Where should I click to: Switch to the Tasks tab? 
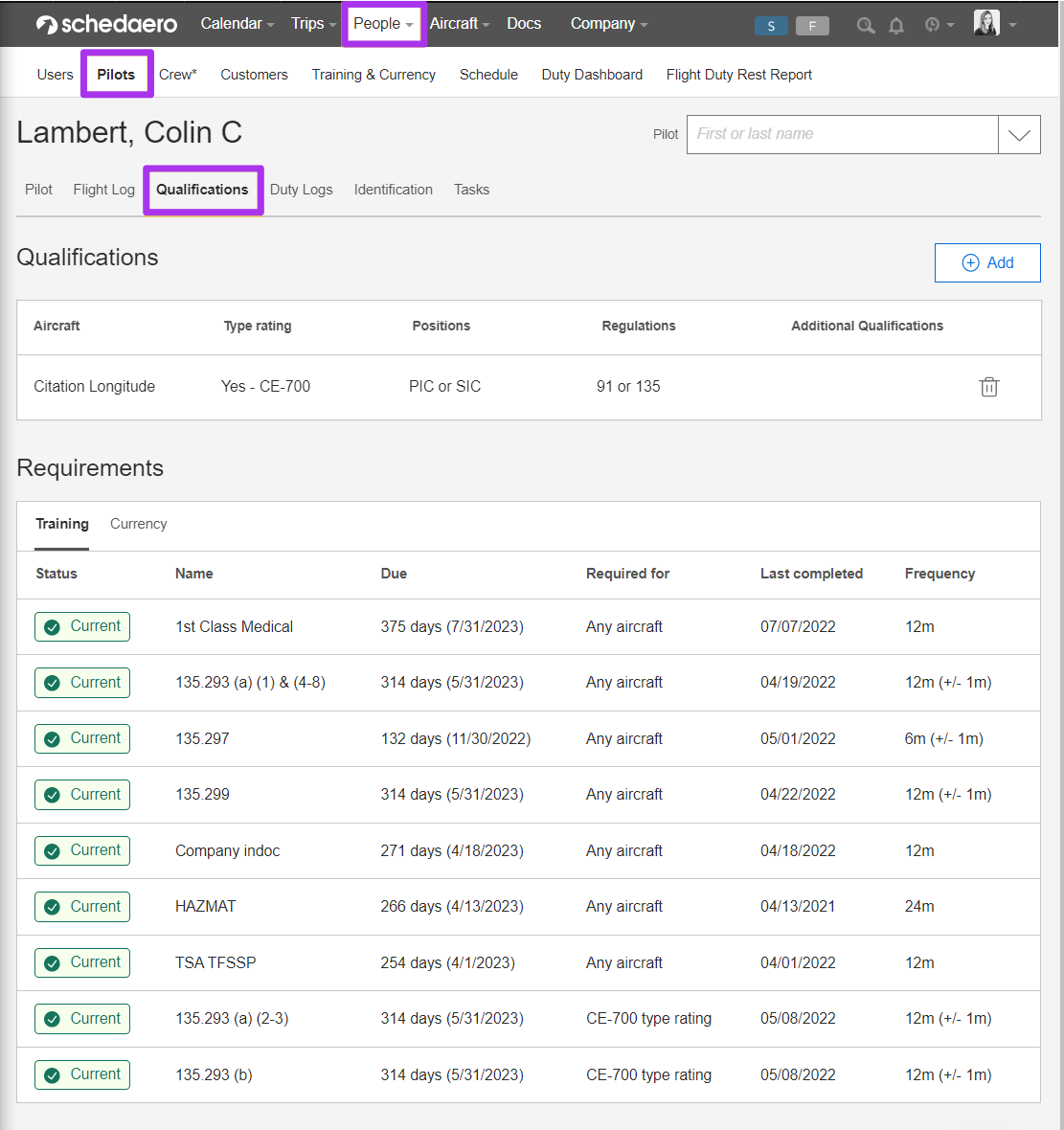[x=471, y=190]
